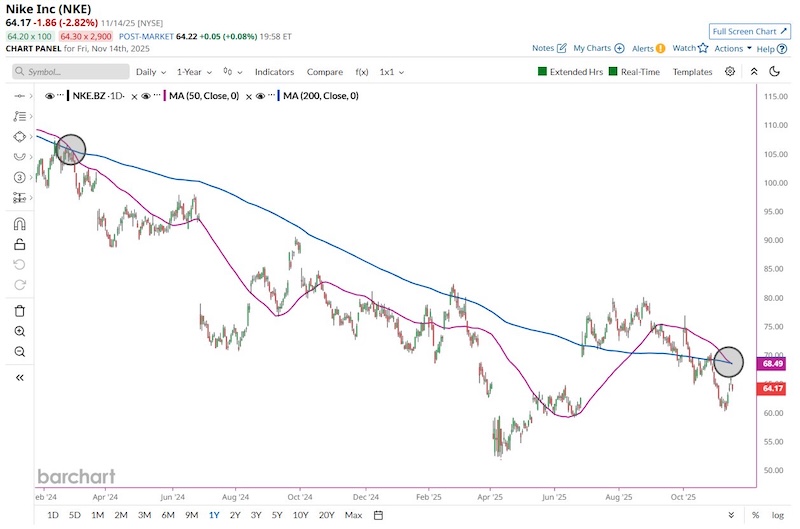Click the orange Alerts exclamation icon
Screen dimensions: 800x529
(660, 48)
